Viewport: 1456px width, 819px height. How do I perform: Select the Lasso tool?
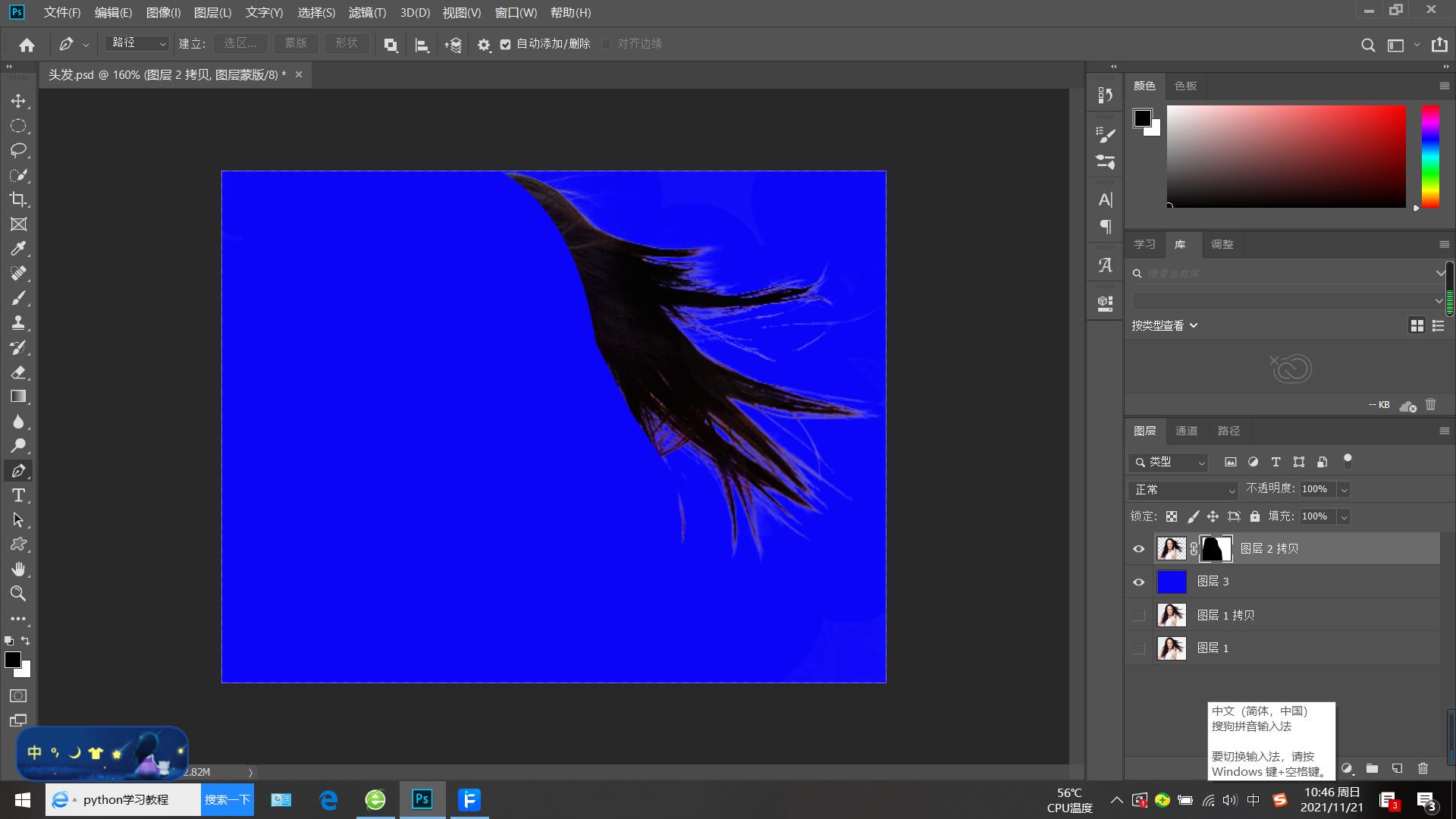click(18, 150)
